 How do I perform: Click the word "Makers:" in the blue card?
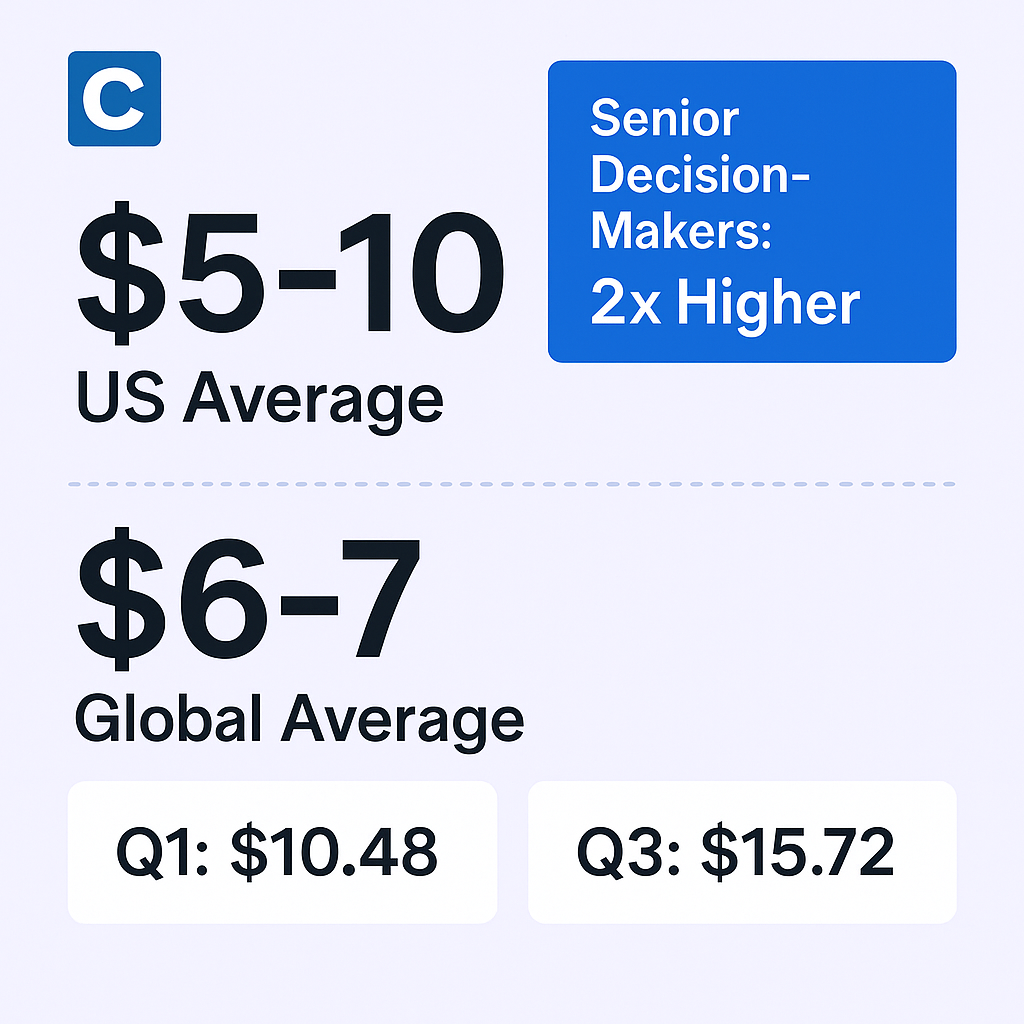click(682, 230)
